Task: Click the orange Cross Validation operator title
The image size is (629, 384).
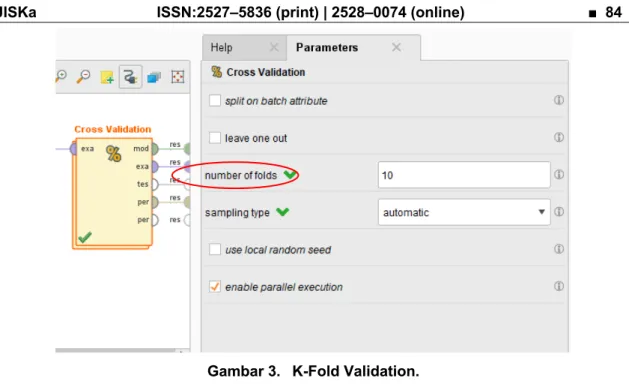Action: click(113, 129)
